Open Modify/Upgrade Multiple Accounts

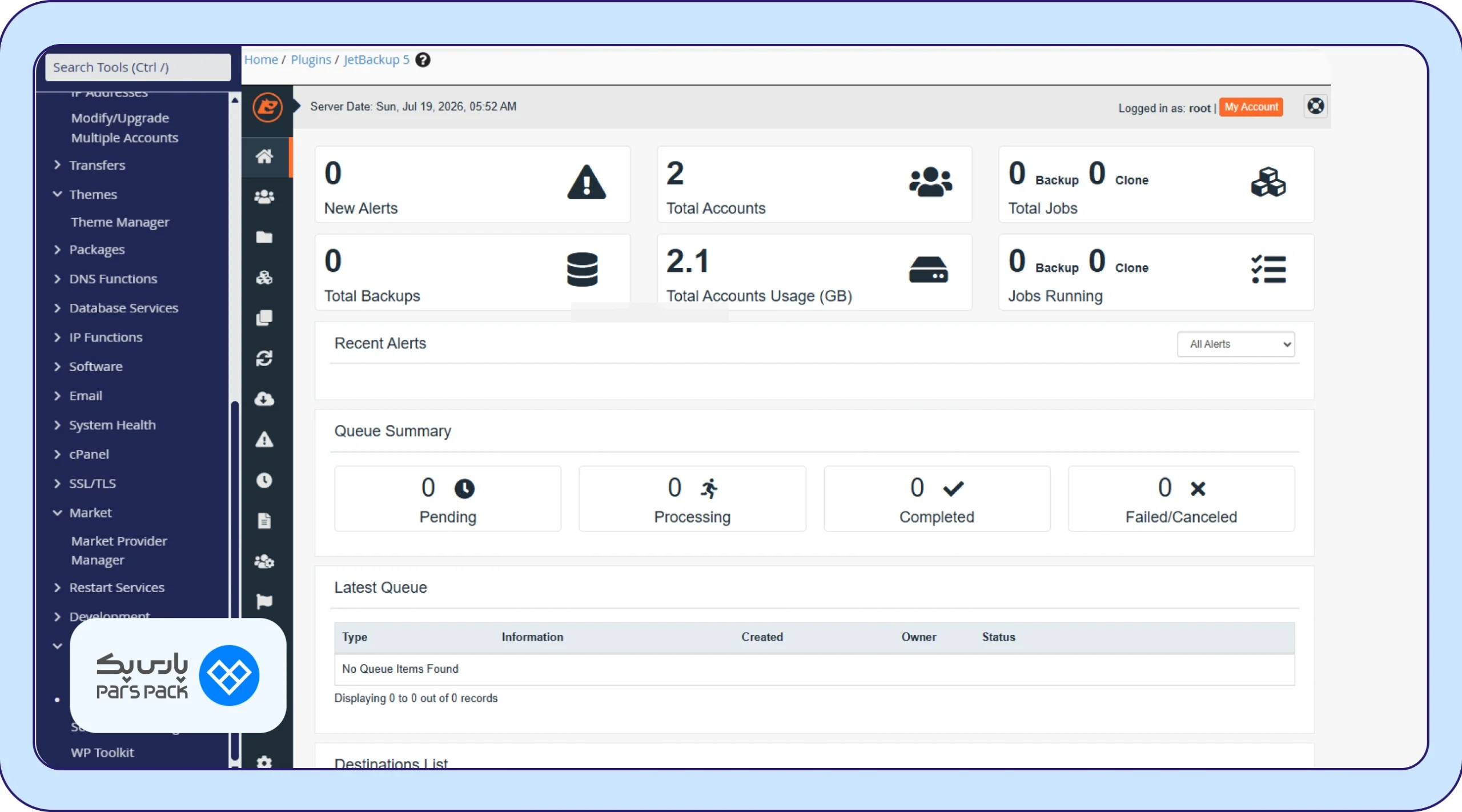pyautogui.click(x=124, y=128)
